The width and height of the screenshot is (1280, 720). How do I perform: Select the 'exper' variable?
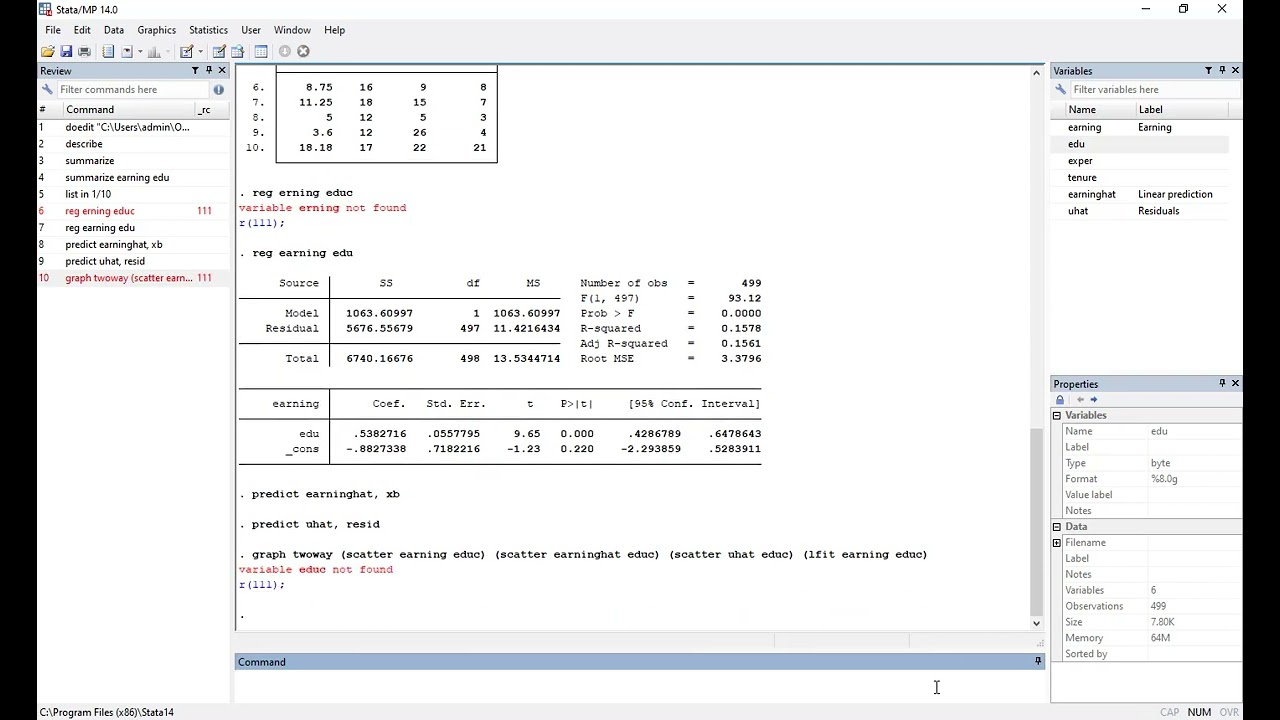point(1079,161)
